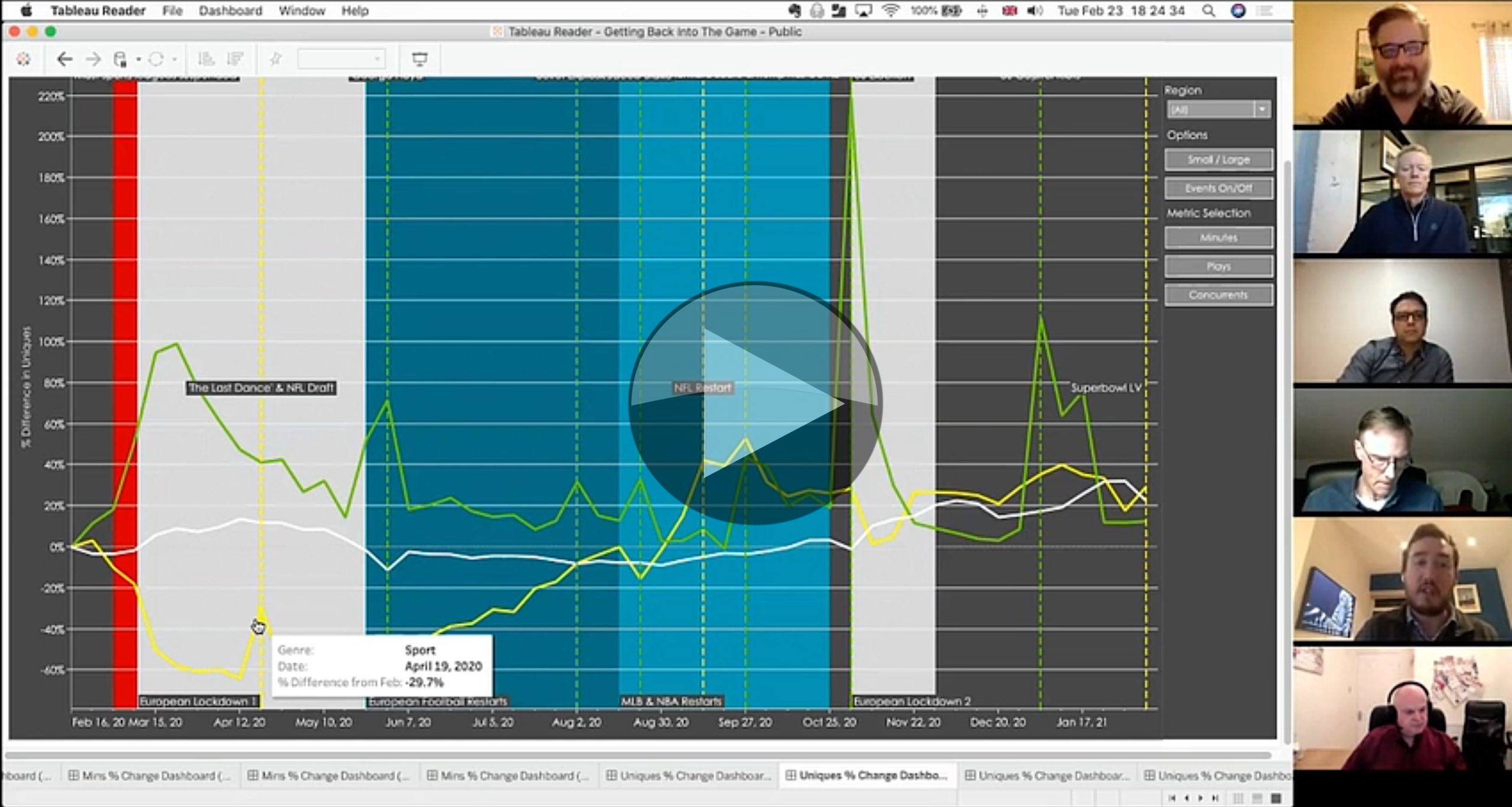Show sheet sorter grid view icon
Image resolution: width=1512 pixels, height=807 pixels.
(1238, 798)
